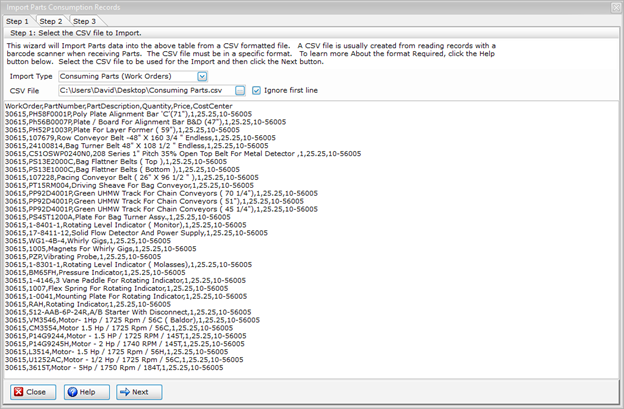624x409 pixels.
Task: Select the P14G9244 Motor 1.5 HP line
Action: pyautogui.click(x=125, y=337)
